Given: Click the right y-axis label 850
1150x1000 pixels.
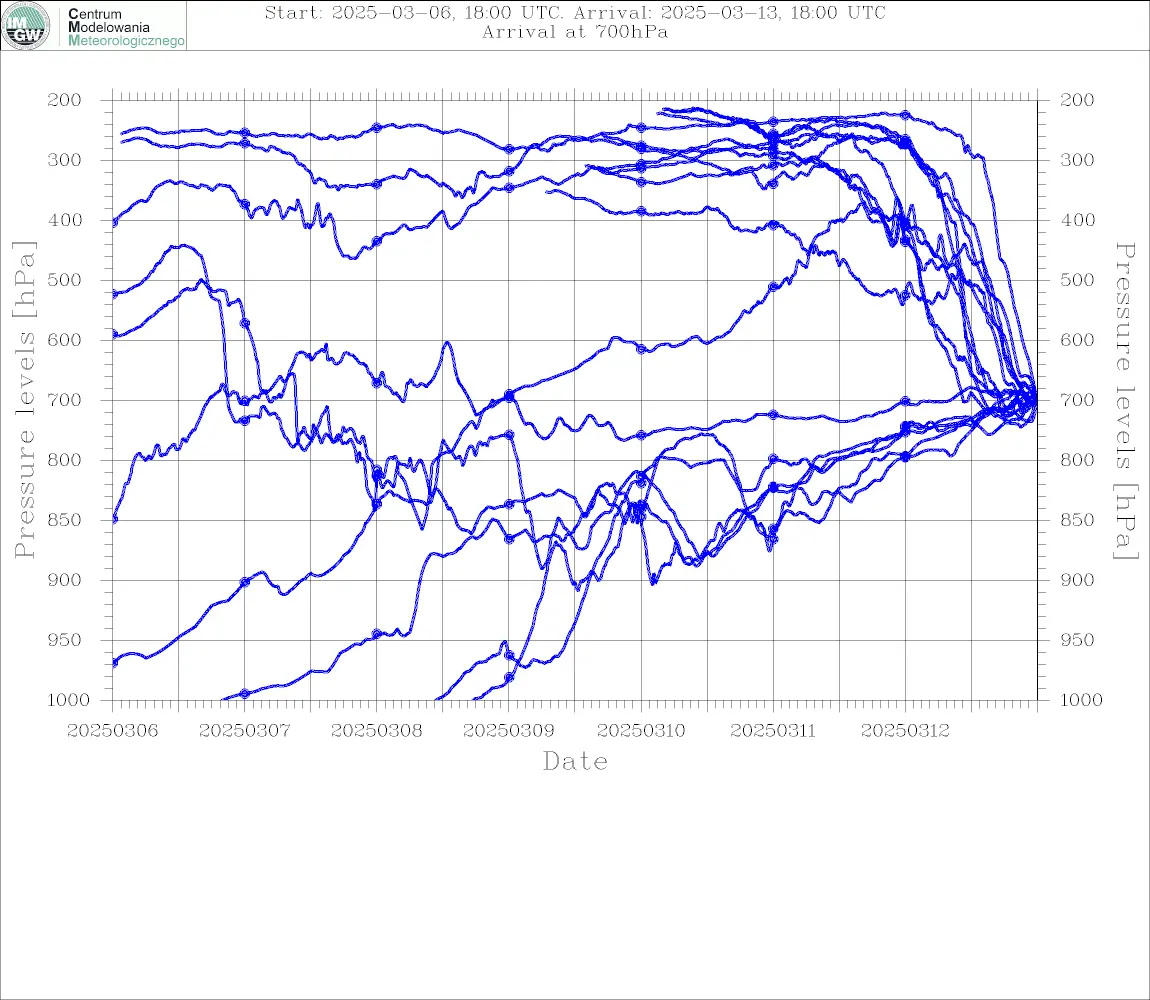Looking at the screenshot, I should point(1077,520).
